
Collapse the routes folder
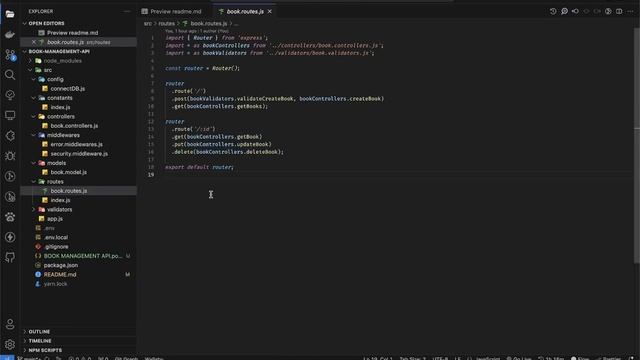55,182
